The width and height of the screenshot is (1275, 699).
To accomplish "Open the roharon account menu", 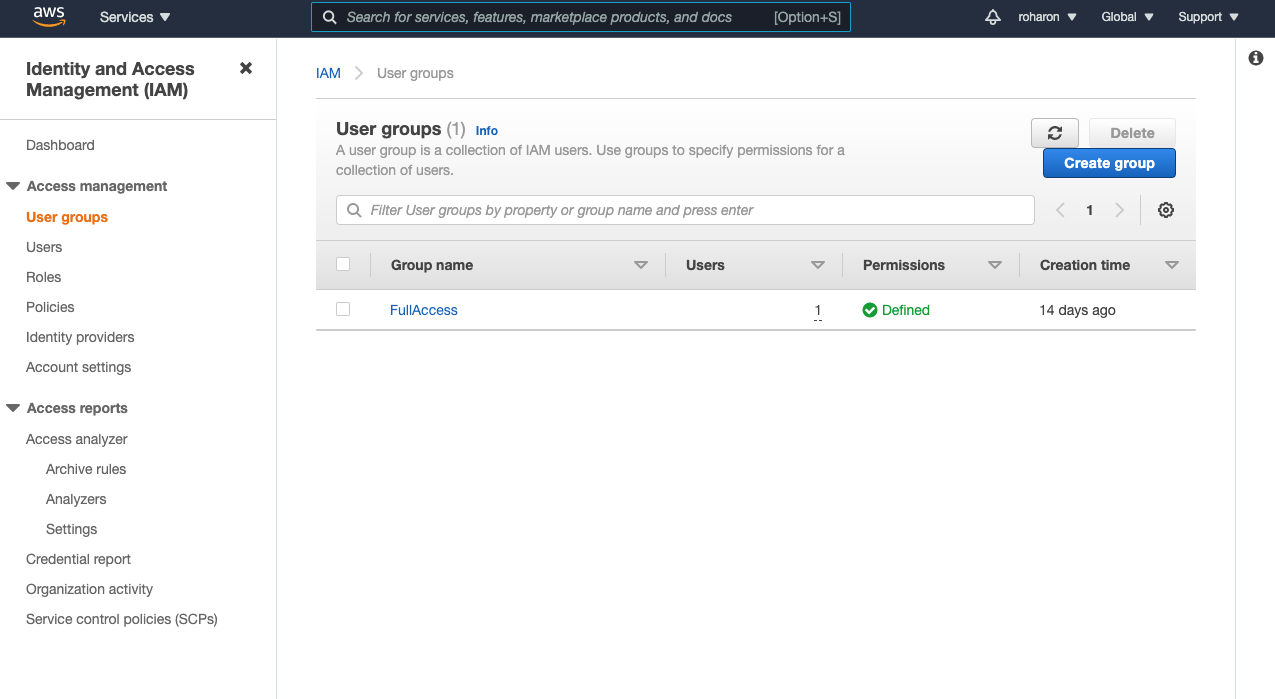I will 1047,17.
